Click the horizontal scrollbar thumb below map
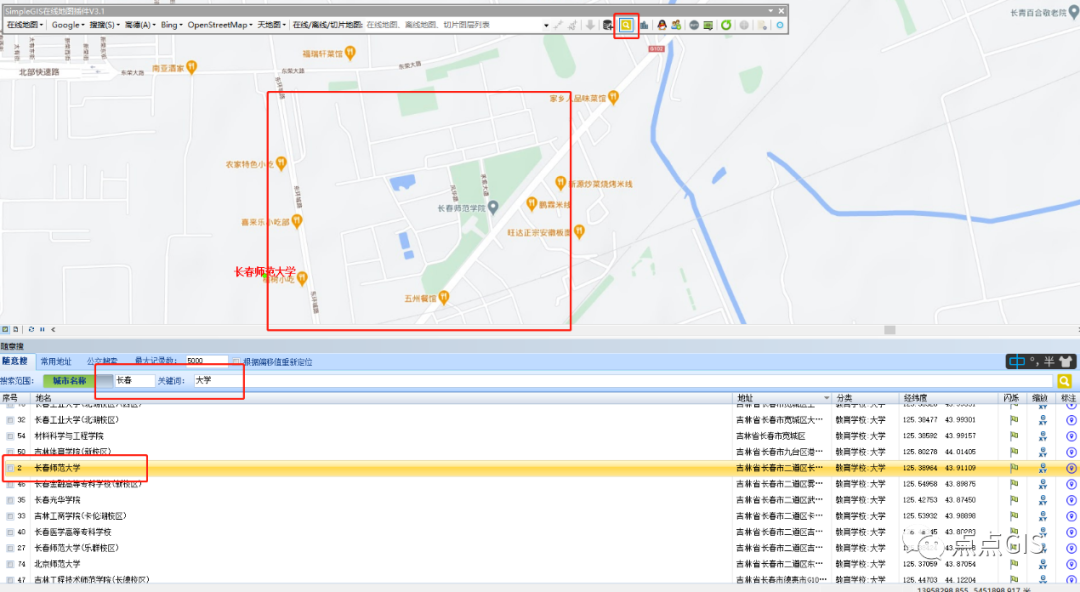Screen dimensions: 1080x592 (x=889, y=329)
